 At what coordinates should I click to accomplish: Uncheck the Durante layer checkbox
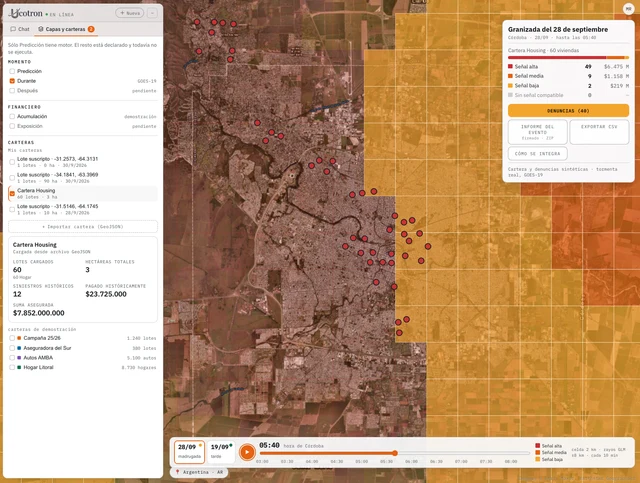tap(12, 81)
